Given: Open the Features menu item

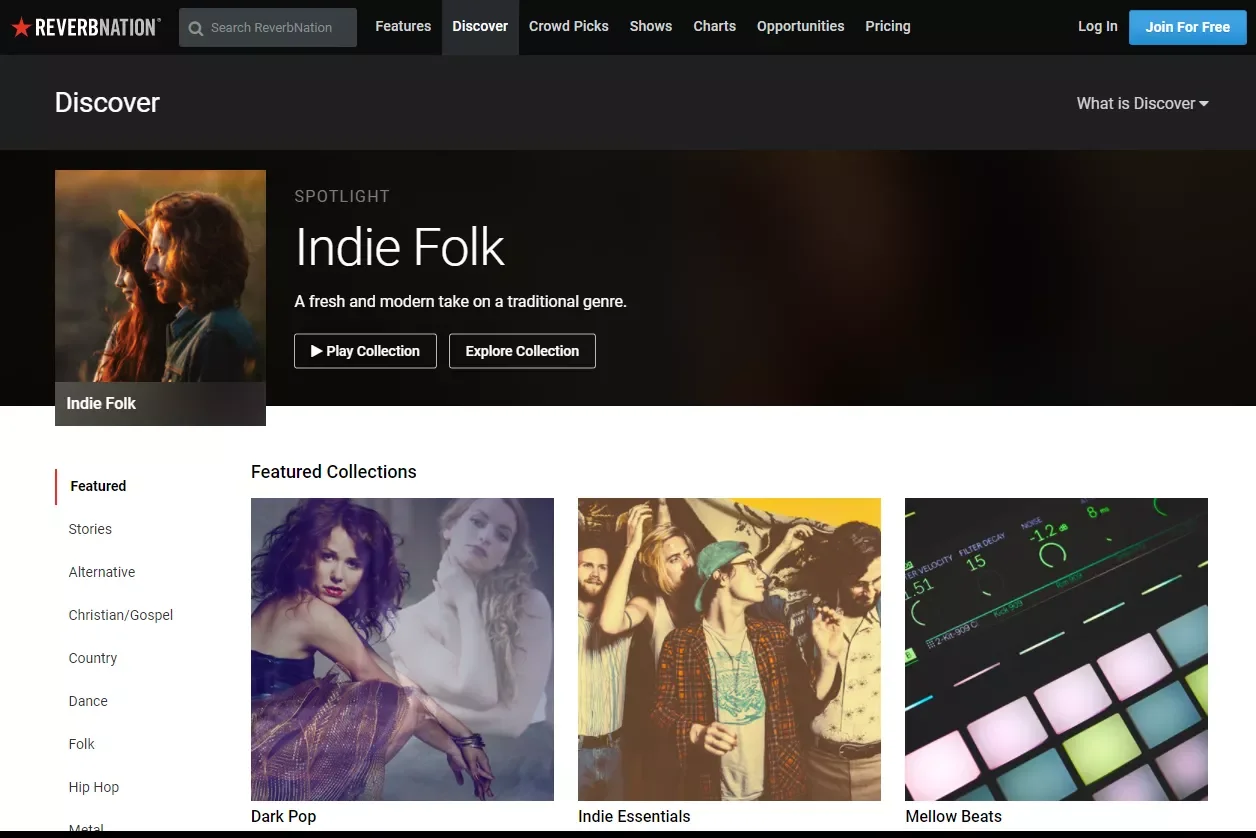Looking at the screenshot, I should (403, 26).
